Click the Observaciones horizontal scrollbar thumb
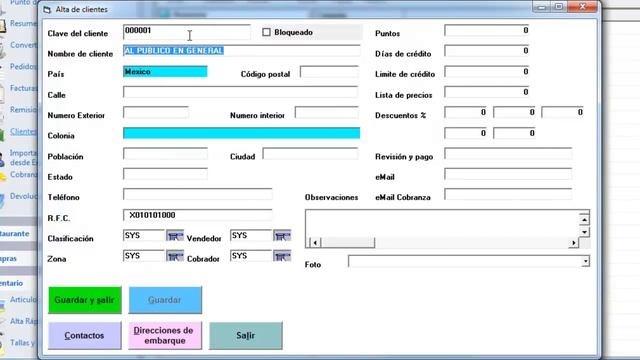Viewport: 640px width, 360px height. click(347, 243)
